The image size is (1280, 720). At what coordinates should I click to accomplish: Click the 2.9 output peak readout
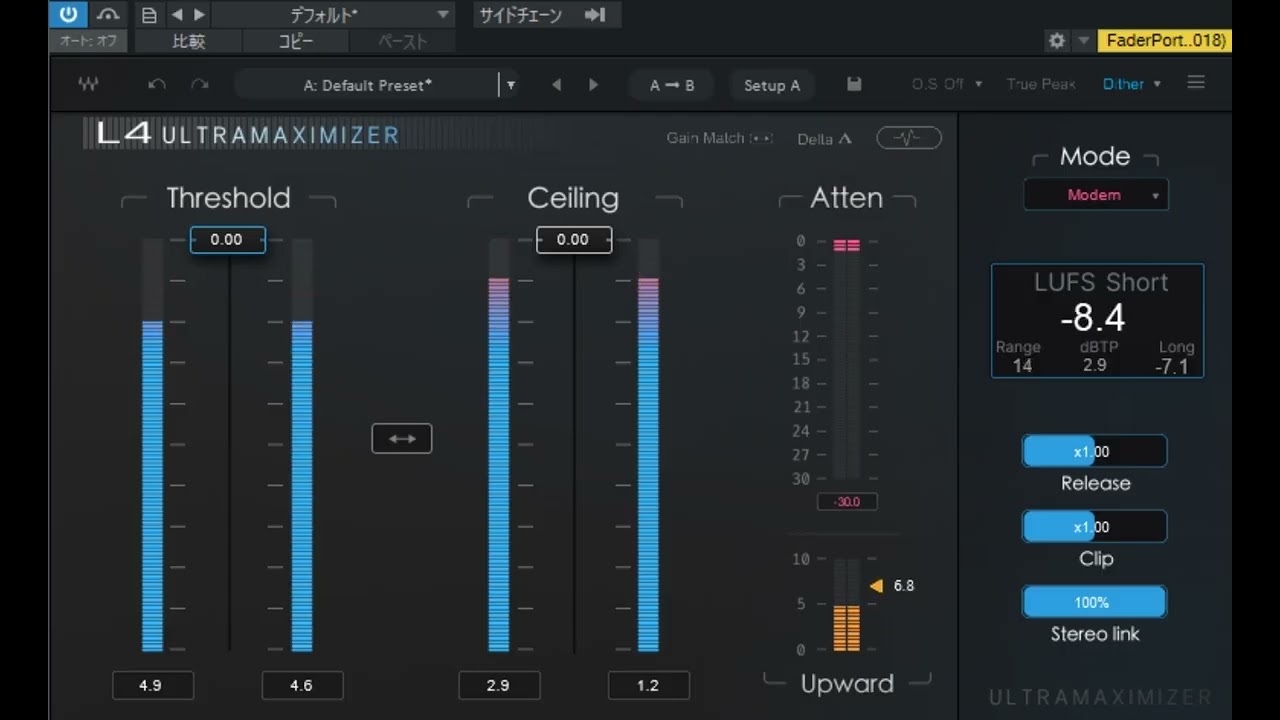tap(499, 685)
